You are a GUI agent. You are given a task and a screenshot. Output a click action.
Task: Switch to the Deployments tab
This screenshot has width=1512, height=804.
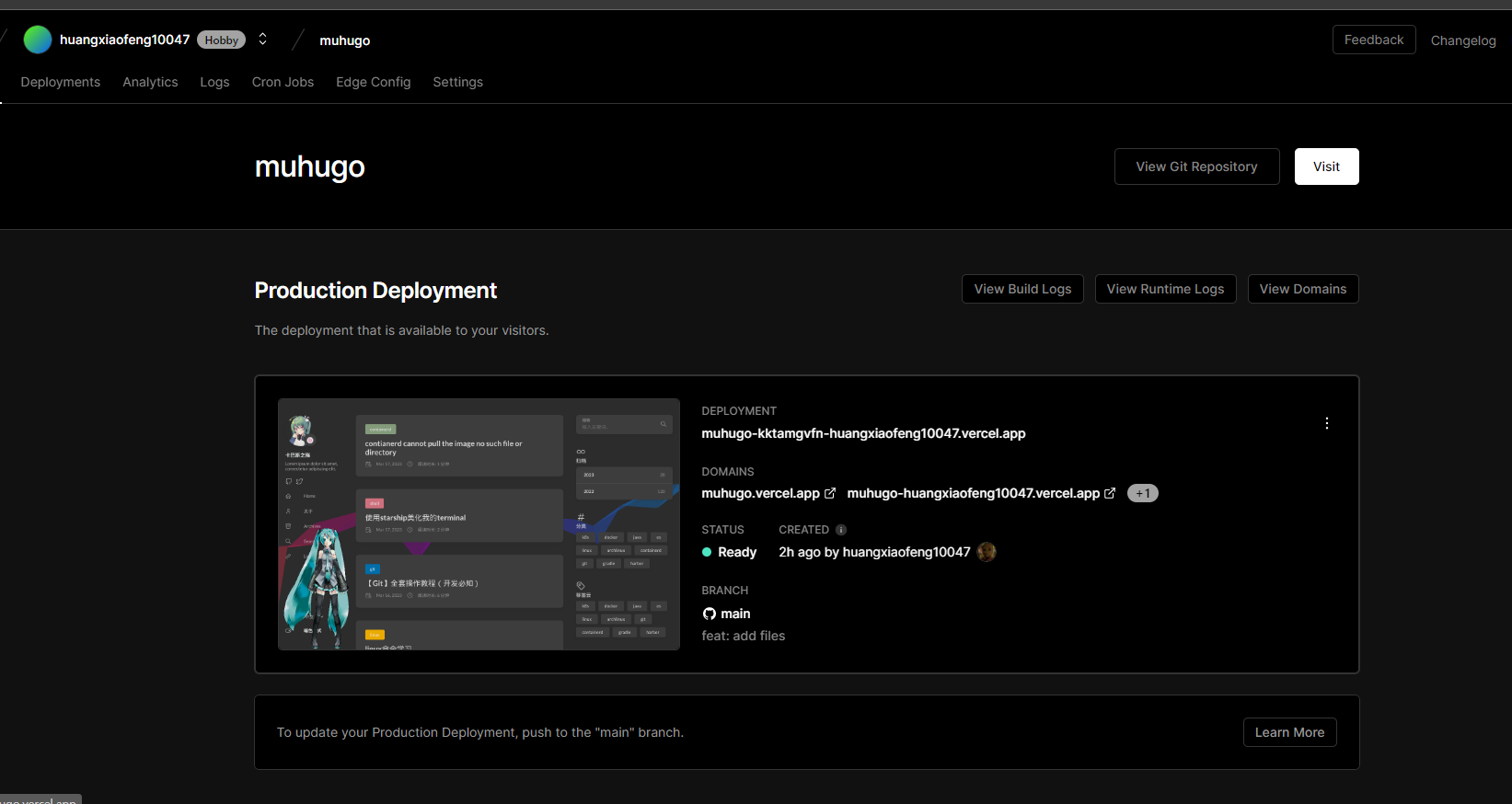[61, 82]
